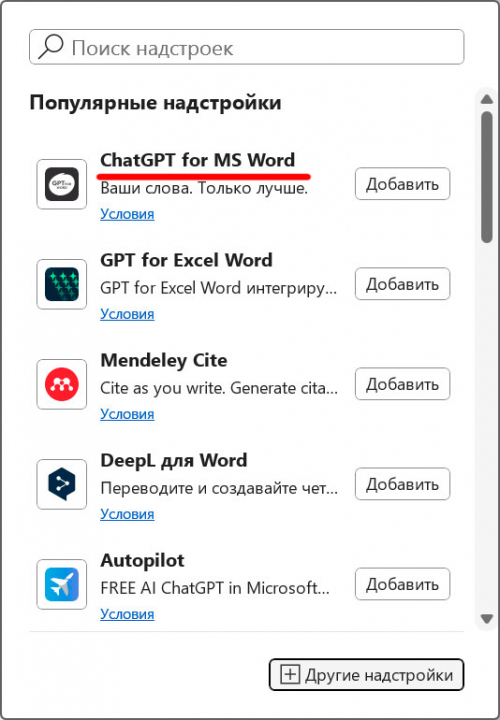Add the GPT for Excel Word add-in

(402, 284)
